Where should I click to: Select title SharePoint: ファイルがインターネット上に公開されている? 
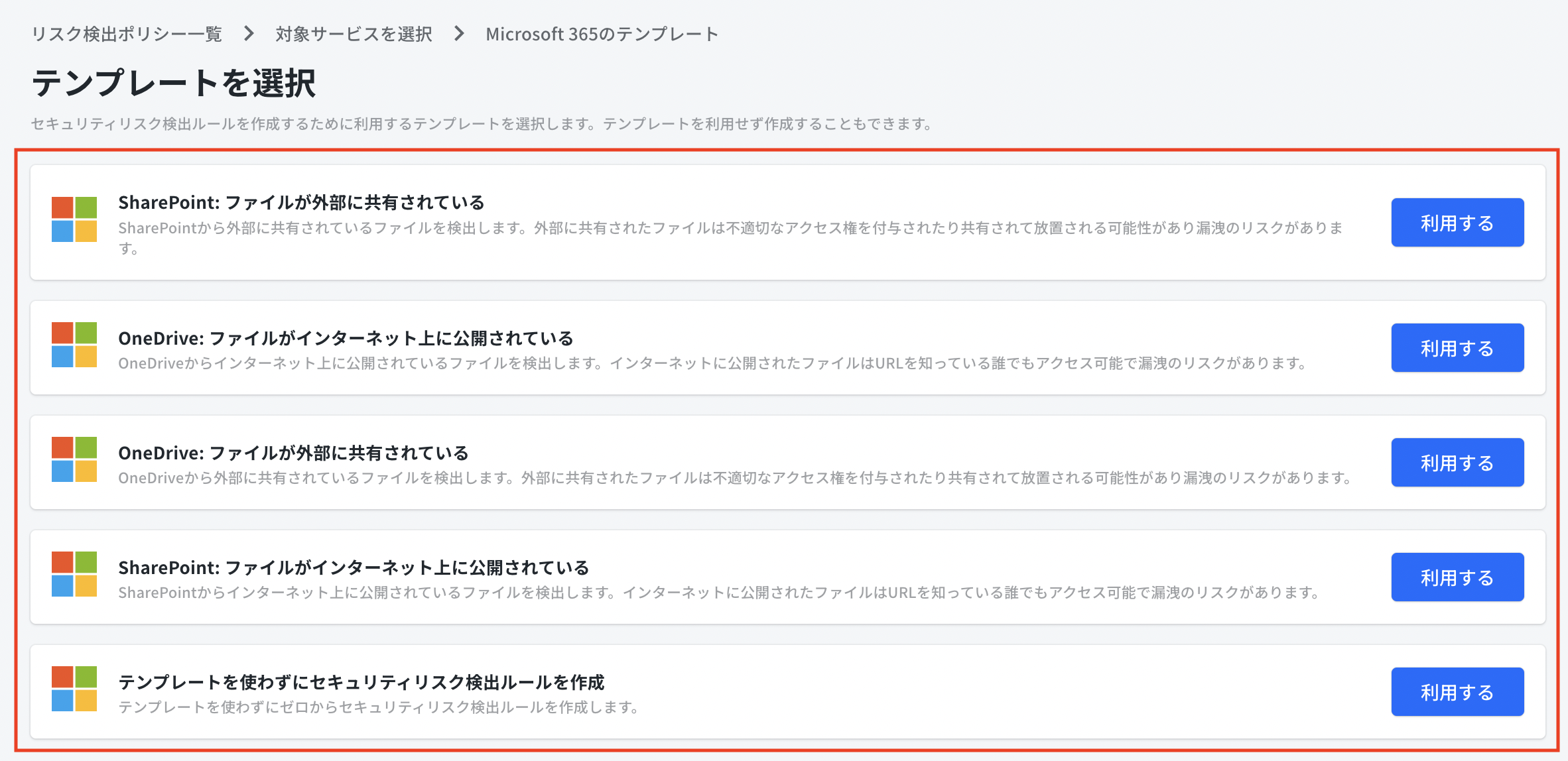click(x=354, y=567)
